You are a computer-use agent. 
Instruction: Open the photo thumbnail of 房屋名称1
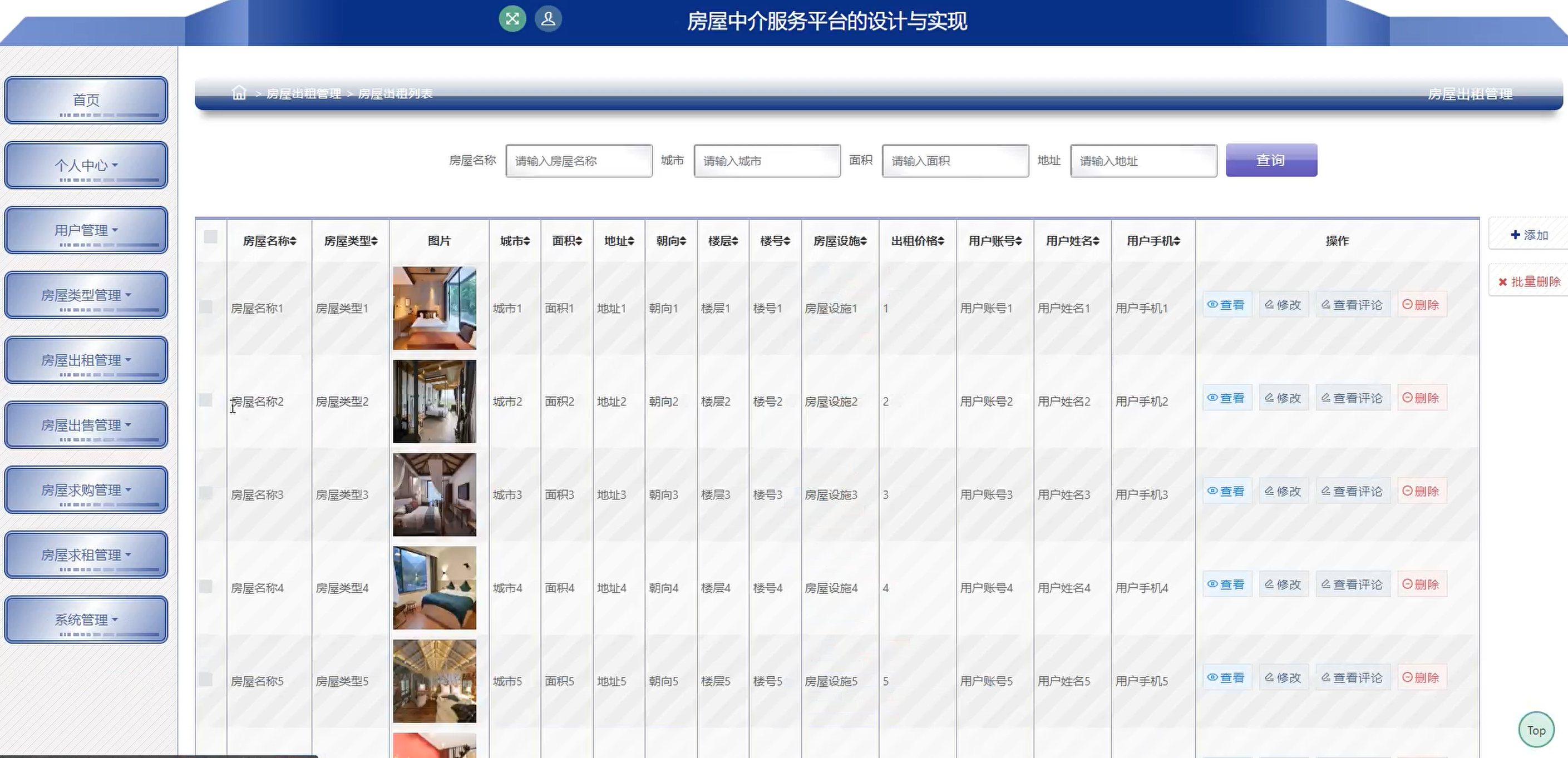point(435,308)
